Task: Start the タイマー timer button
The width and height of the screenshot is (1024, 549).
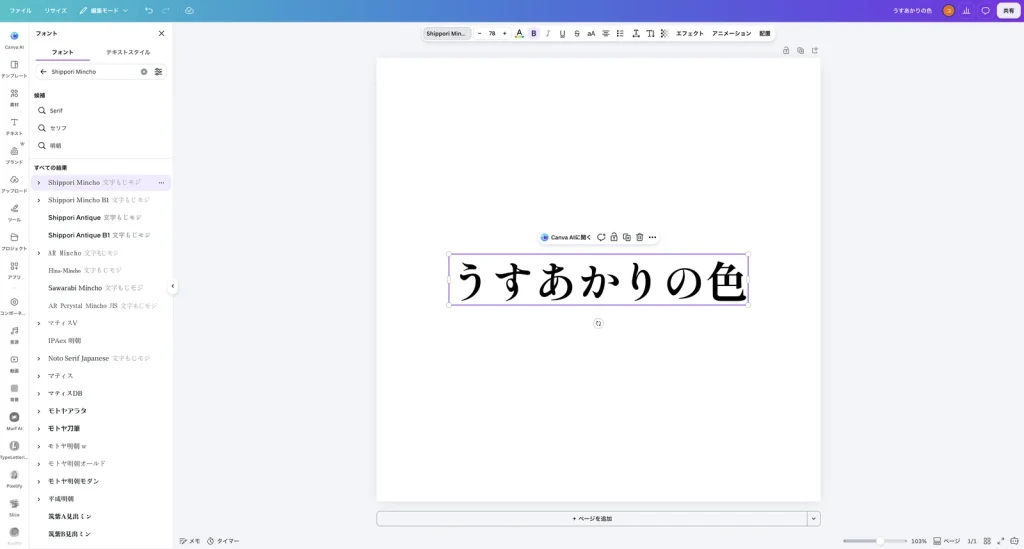Action: click(223, 541)
